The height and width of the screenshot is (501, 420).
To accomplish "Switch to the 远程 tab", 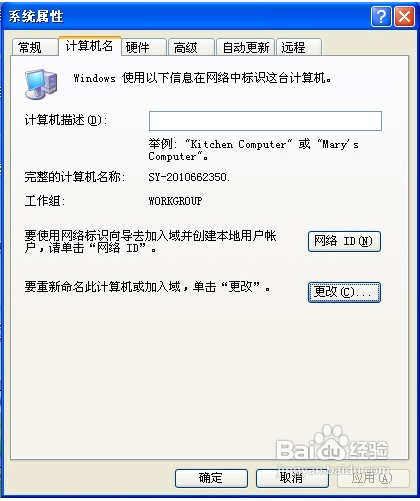I will (299, 47).
